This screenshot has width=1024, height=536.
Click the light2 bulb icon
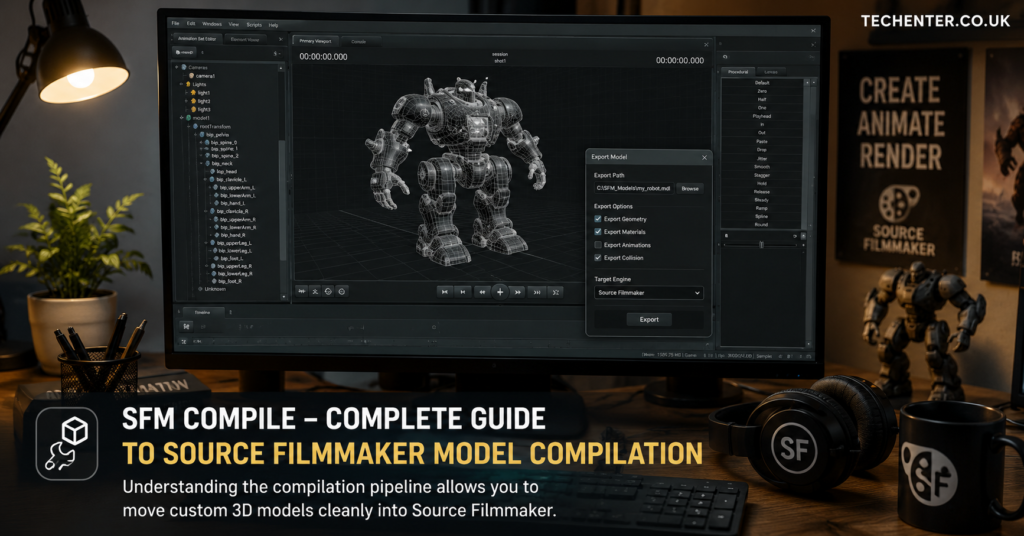(193, 101)
